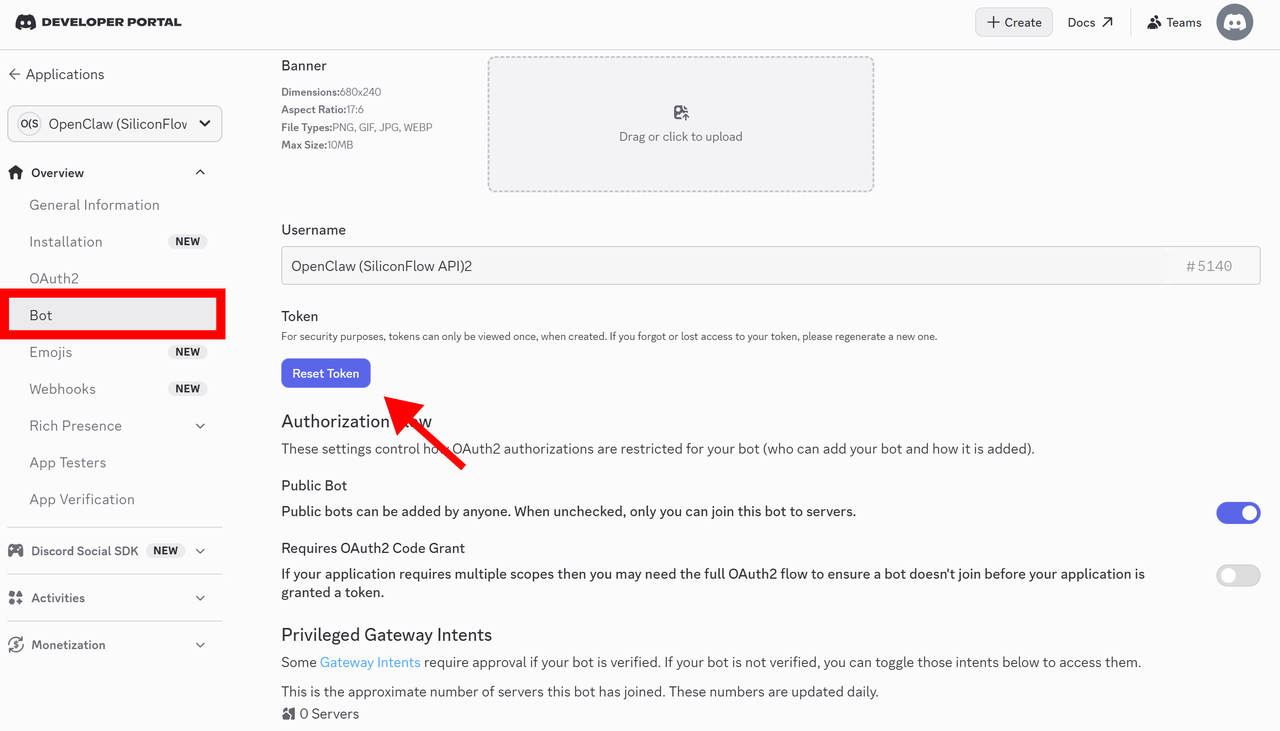Screen dimensions: 1280x731
Task: Click the #5140 discriminator text
Action: [1208, 266]
